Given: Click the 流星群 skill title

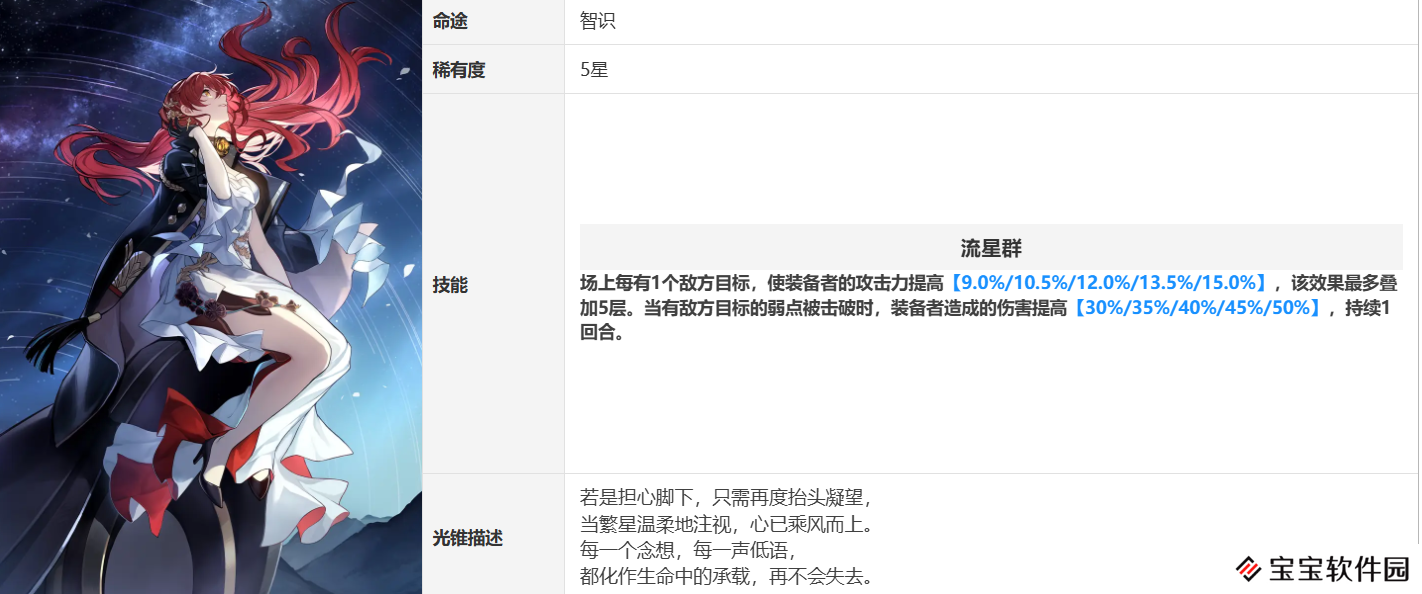Looking at the screenshot, I should (x=991, y=248).
